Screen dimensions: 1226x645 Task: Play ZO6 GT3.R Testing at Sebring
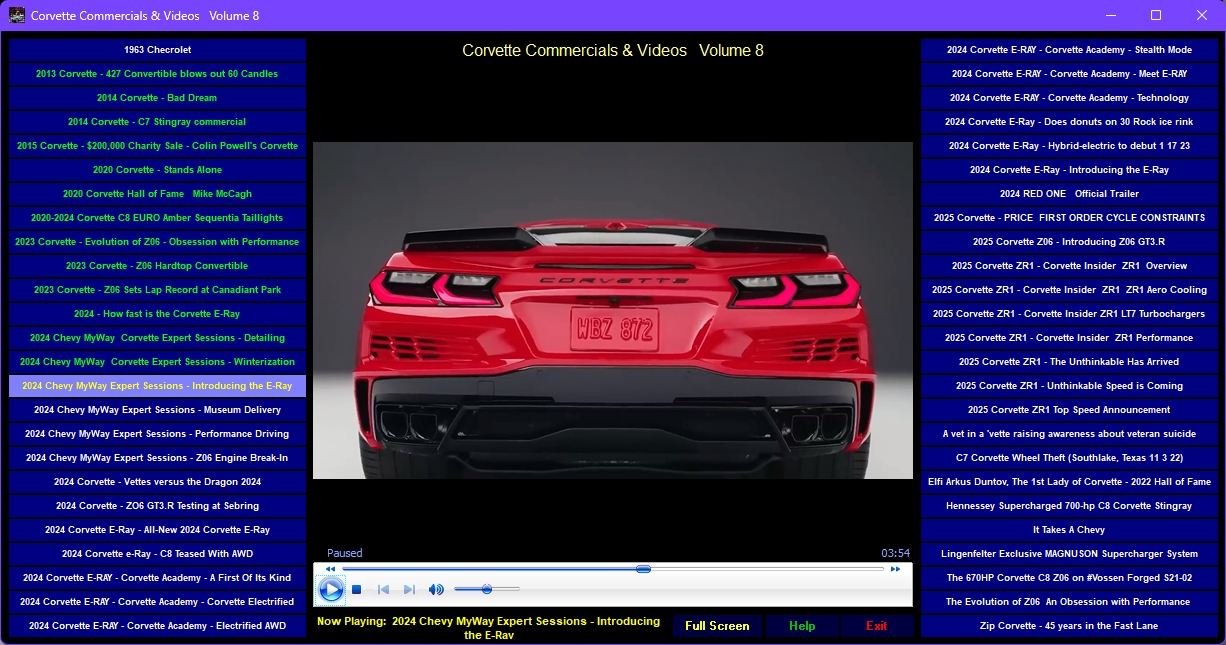(157, 505)
